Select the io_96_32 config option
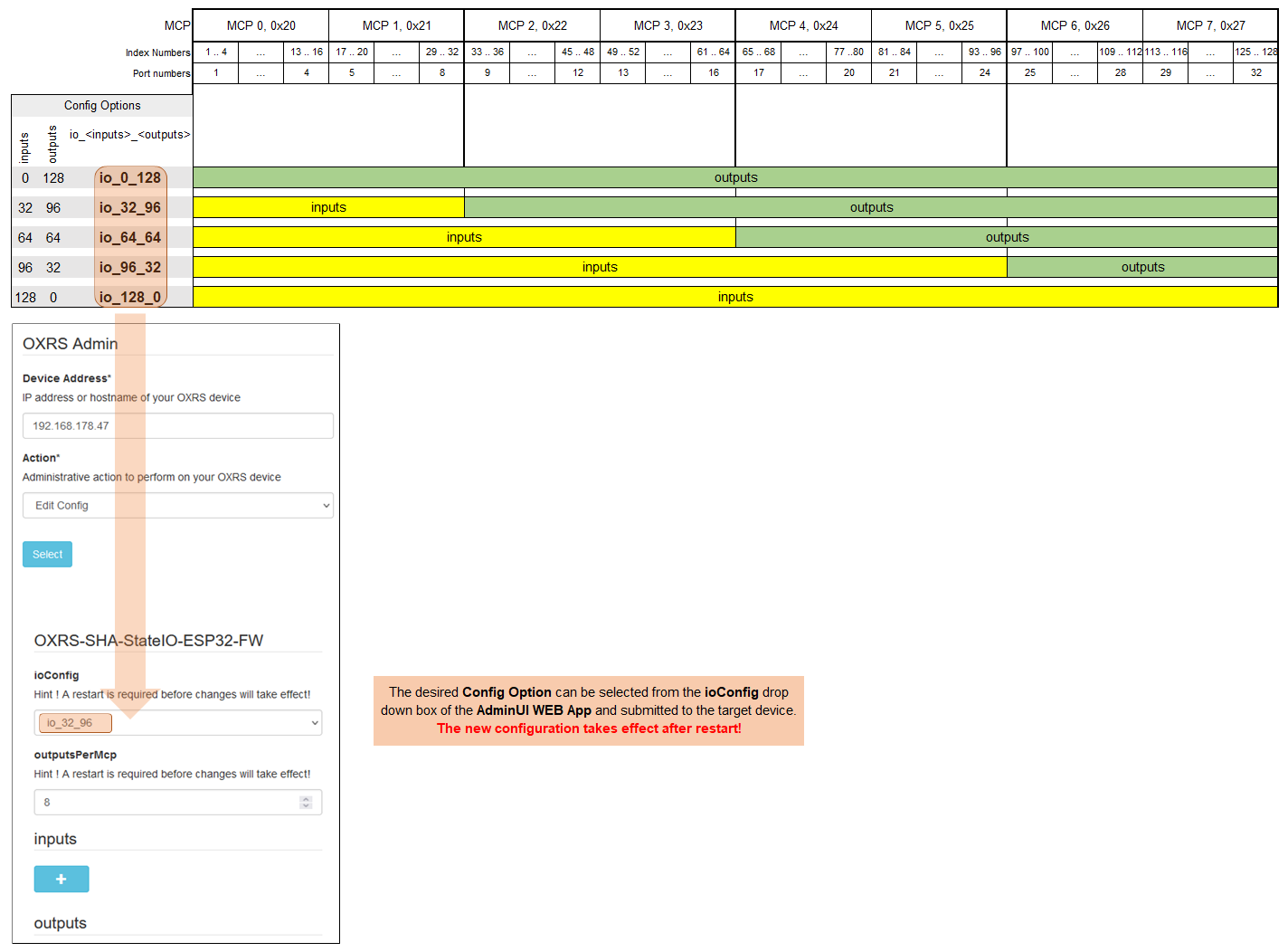 pos(130,267)
